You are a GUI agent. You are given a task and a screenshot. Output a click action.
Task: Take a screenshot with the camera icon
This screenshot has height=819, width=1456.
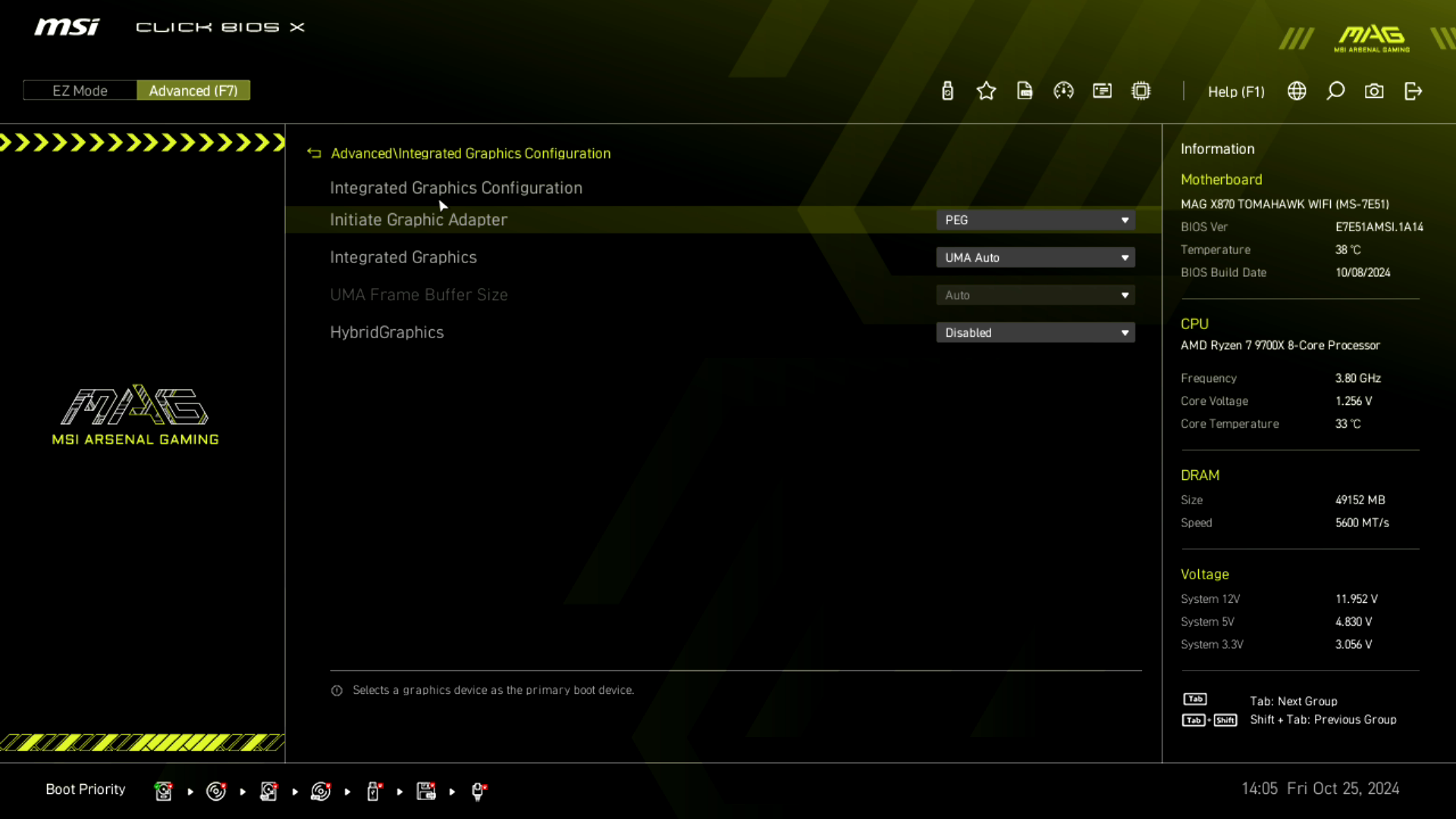[1374, 91]
